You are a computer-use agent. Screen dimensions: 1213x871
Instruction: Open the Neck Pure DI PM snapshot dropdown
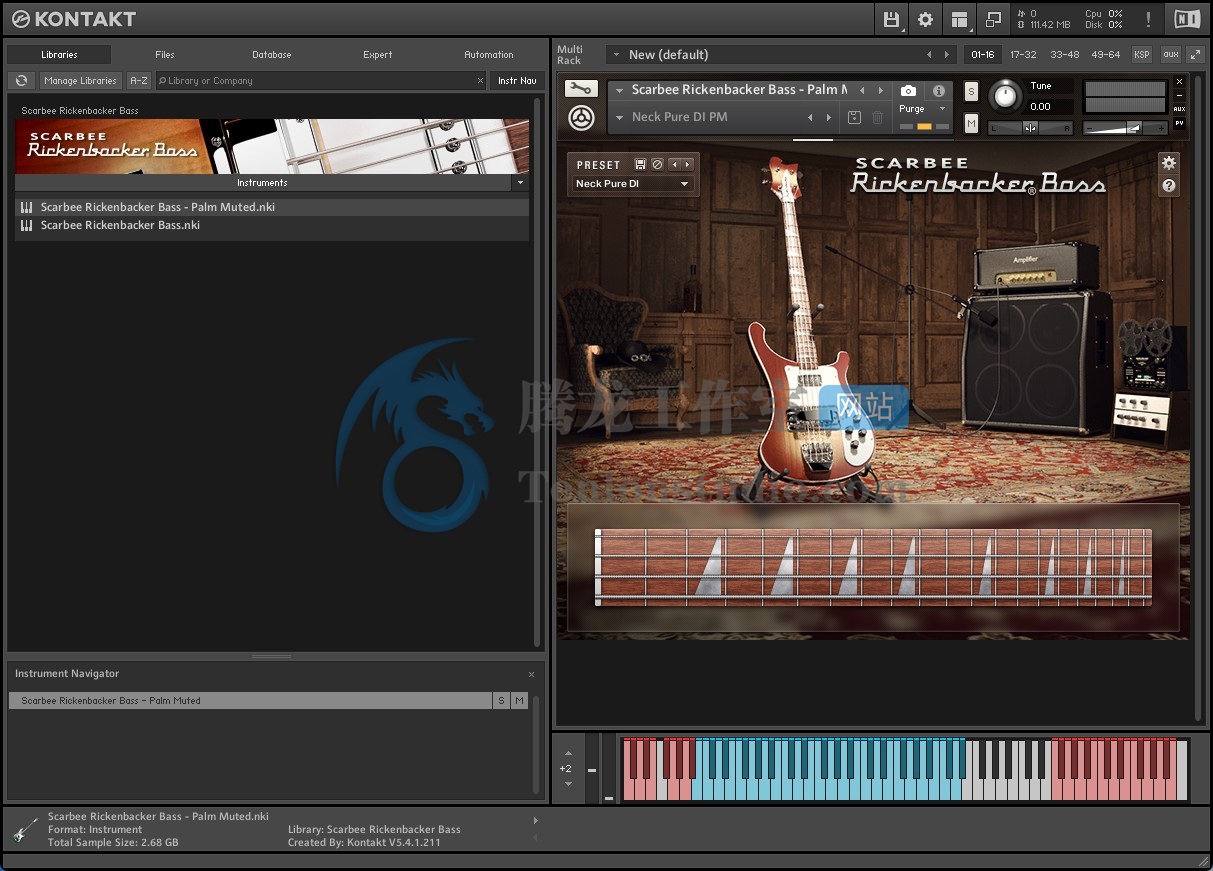pyautogui.click(x=619, y=117)
